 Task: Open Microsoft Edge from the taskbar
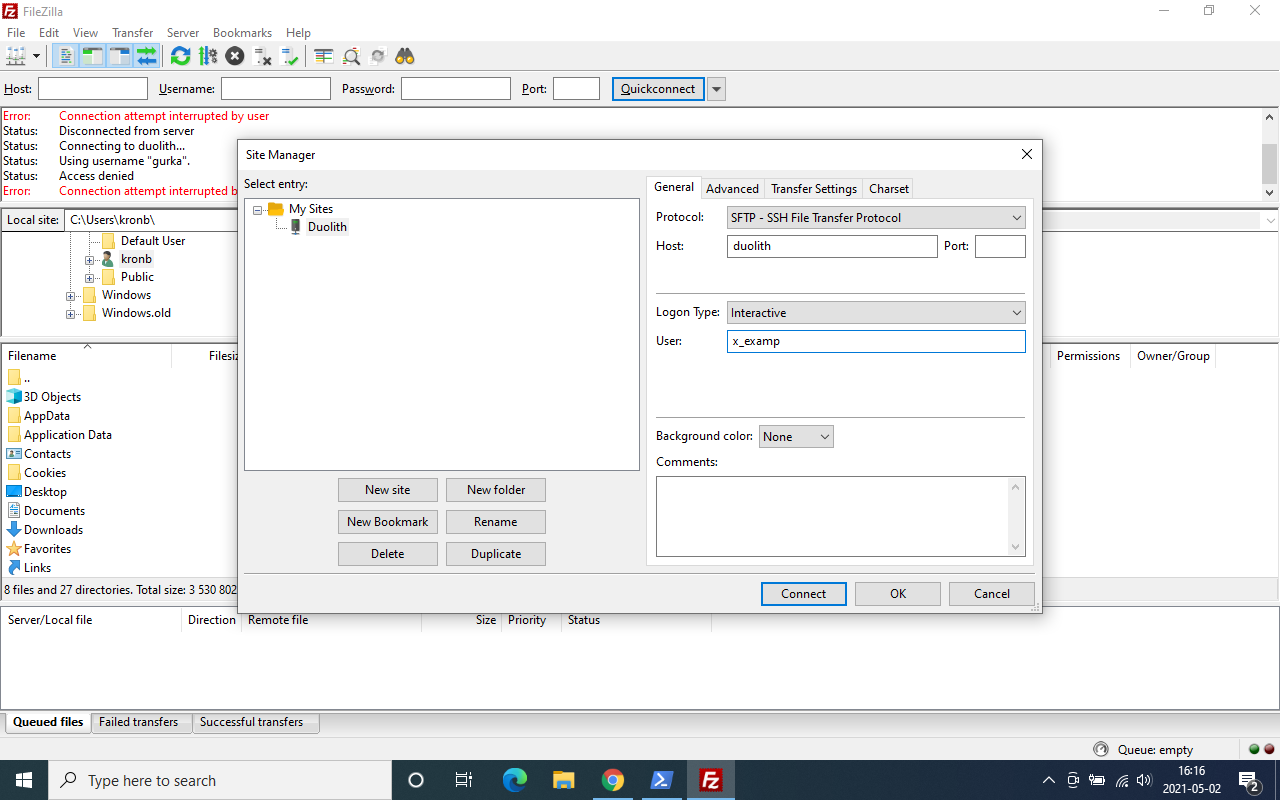point(514,780)
